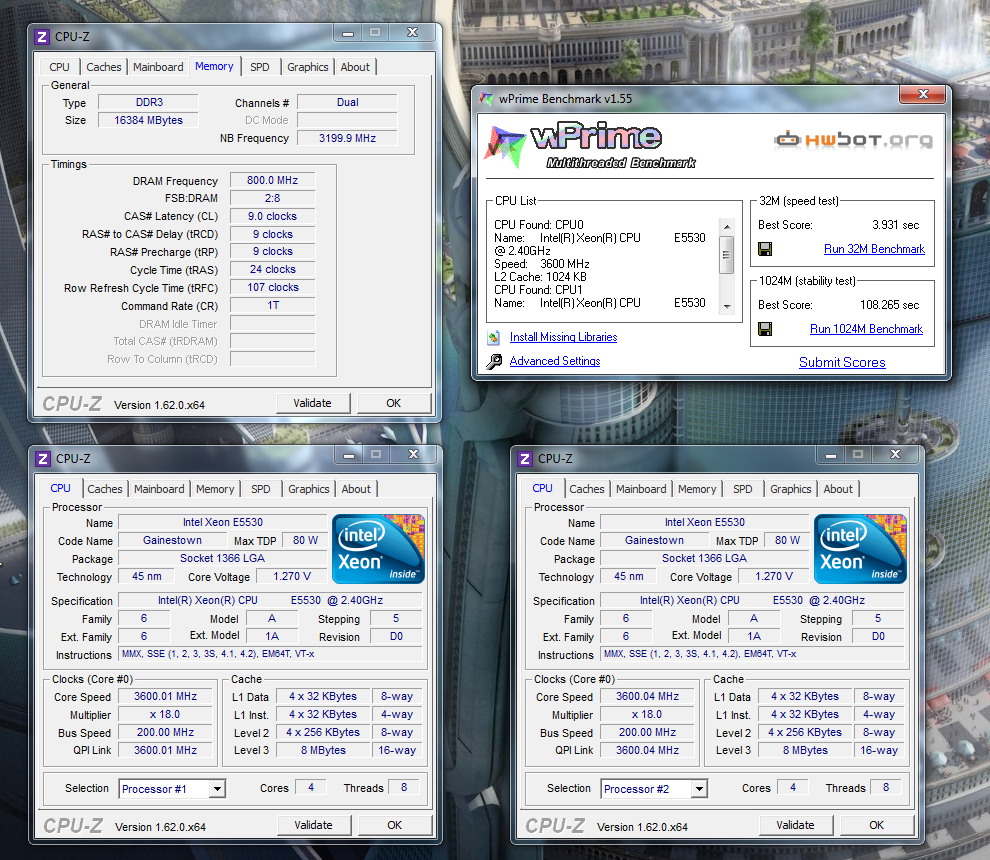Click OK in the Memory CPU-Z window
Image resolution: width=990 pixels, height=860 pixels.
coord(394,403)
